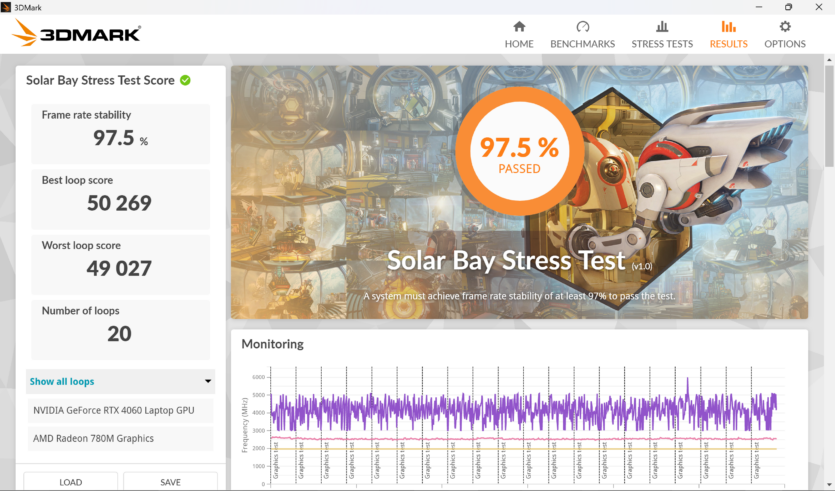Click the Benchmarks gauge icon
The width and height of the screenshot is (835, 491).
(x=583, y=27)
